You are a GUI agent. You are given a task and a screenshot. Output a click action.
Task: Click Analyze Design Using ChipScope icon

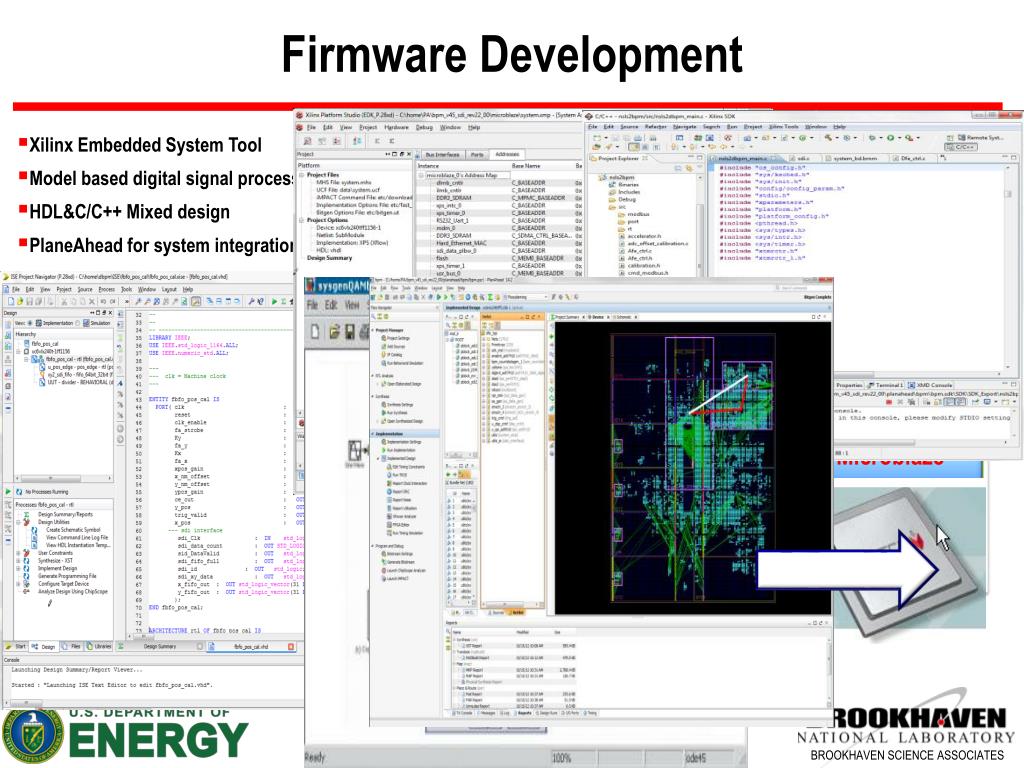pyautogui.click(x=27, y=592)
